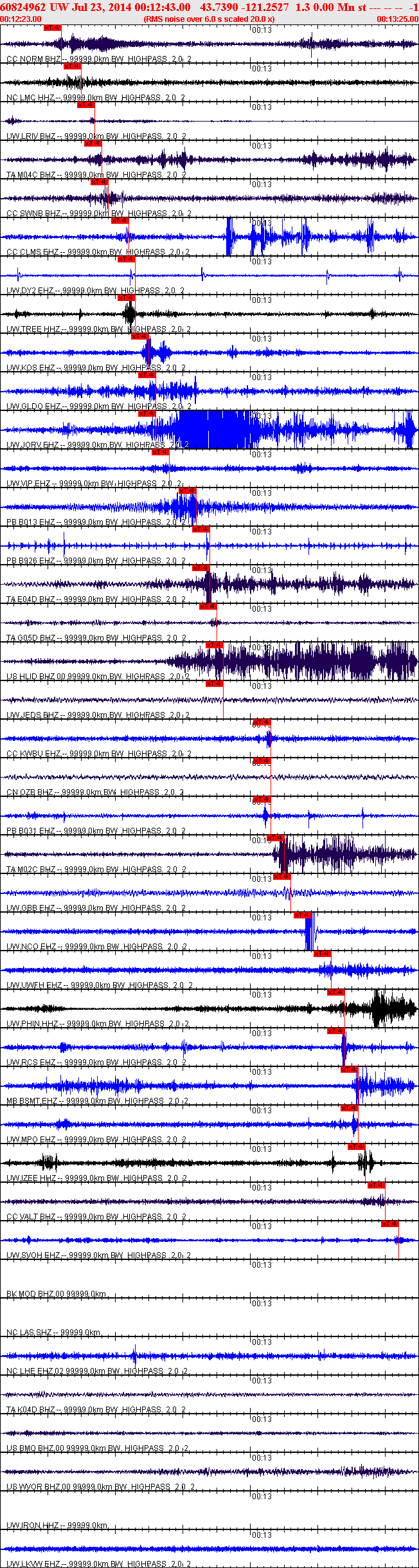Image resolution: width=419 pixels, height=1568 pixels.
Task: Click the pick marker on the UW IZEE trace
Action: [357, 1147]
